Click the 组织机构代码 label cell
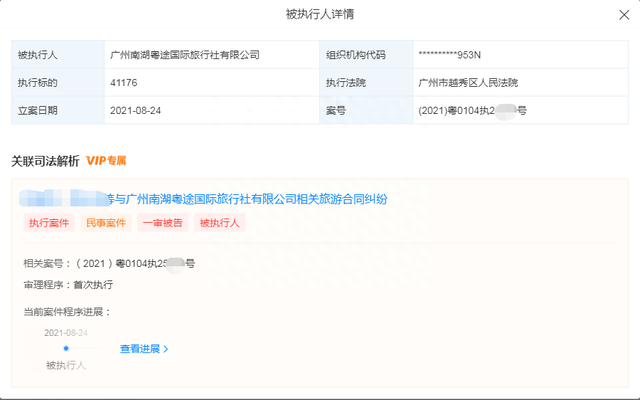 pos(366,55)
